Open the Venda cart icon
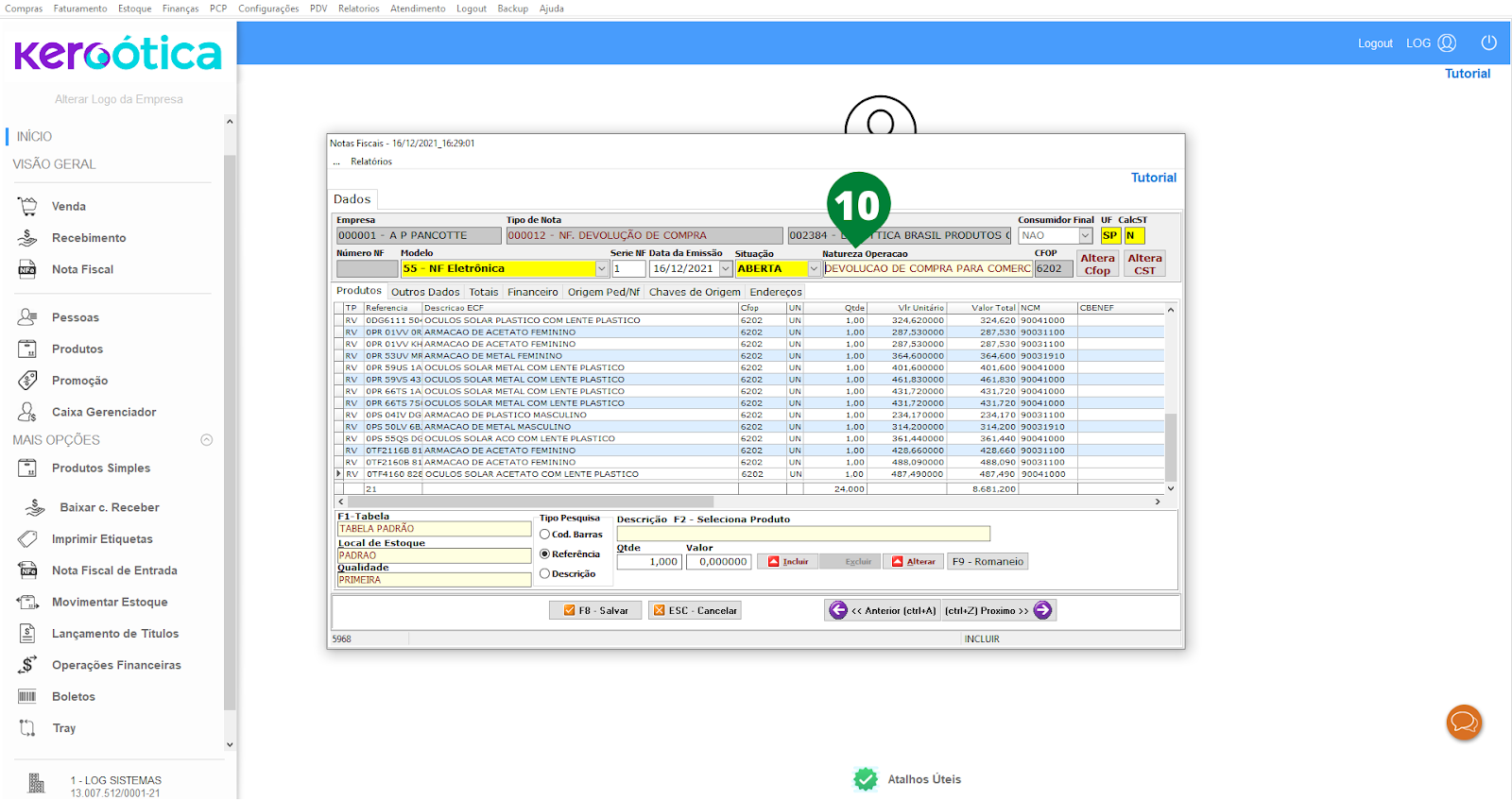Viewport: 1512px width, 800px height. click(x=27, y=206)
